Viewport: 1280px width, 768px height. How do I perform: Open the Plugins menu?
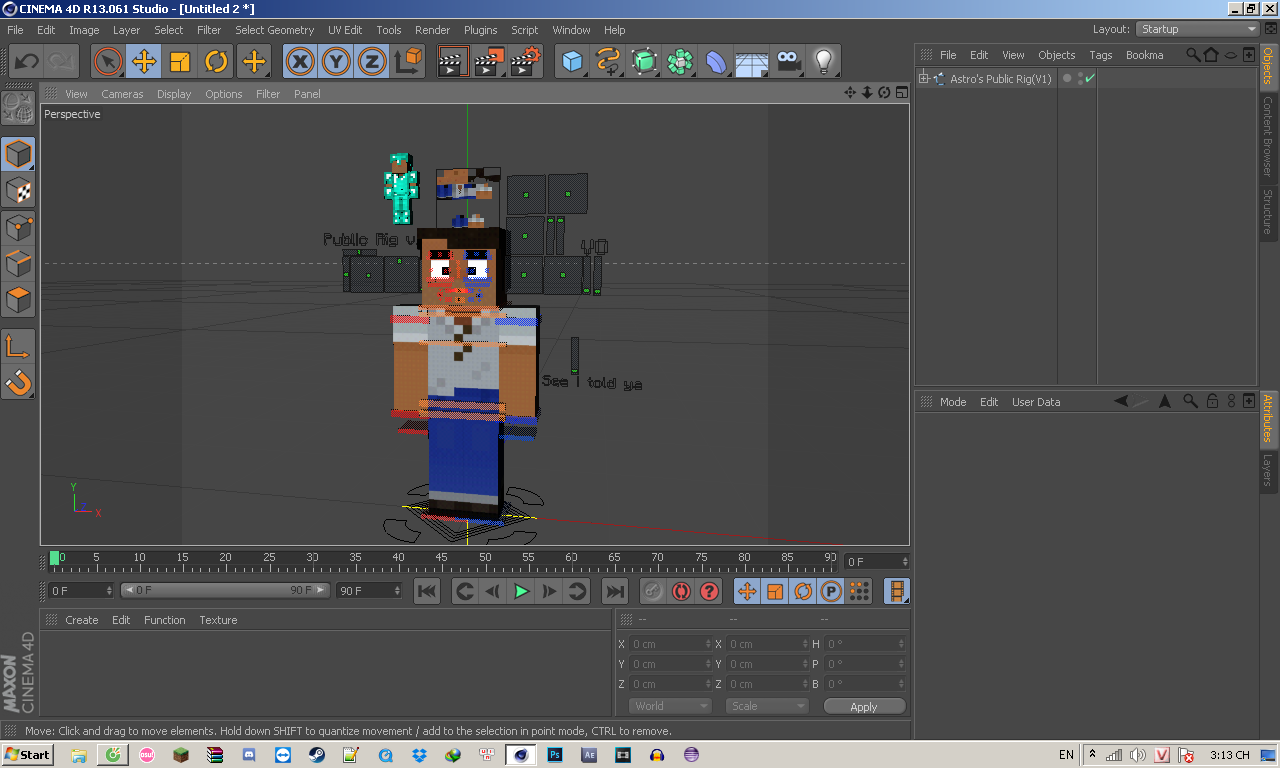click(x=480, y=30)
